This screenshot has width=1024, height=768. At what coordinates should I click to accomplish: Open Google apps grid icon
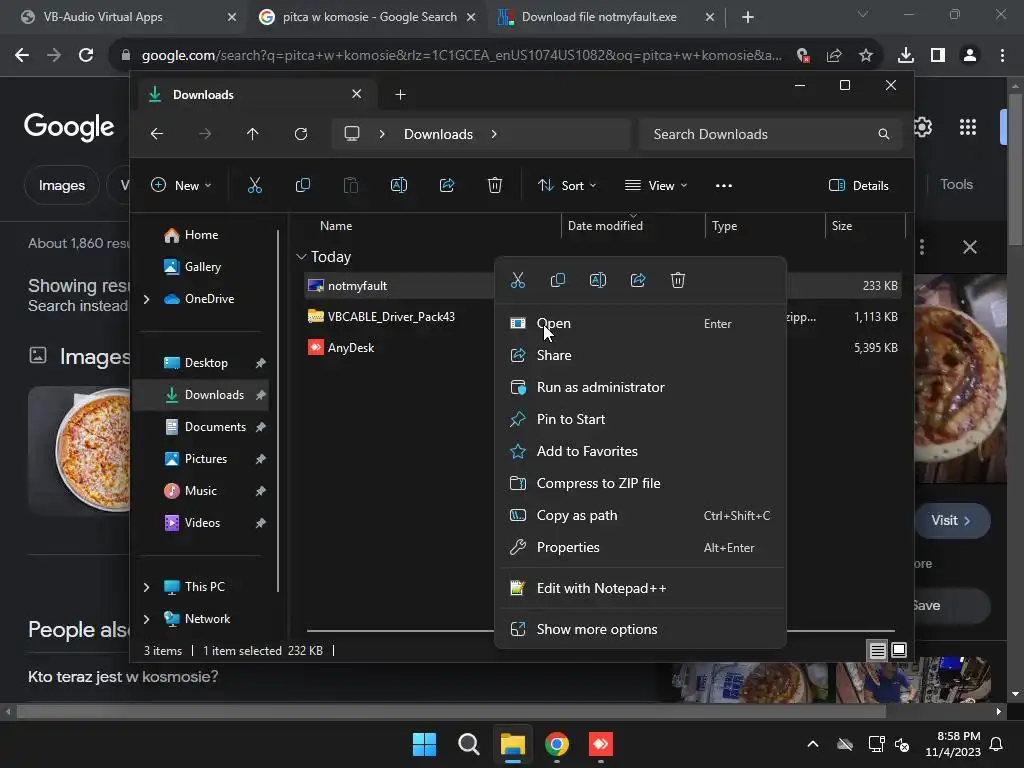(x=968, y=127)
